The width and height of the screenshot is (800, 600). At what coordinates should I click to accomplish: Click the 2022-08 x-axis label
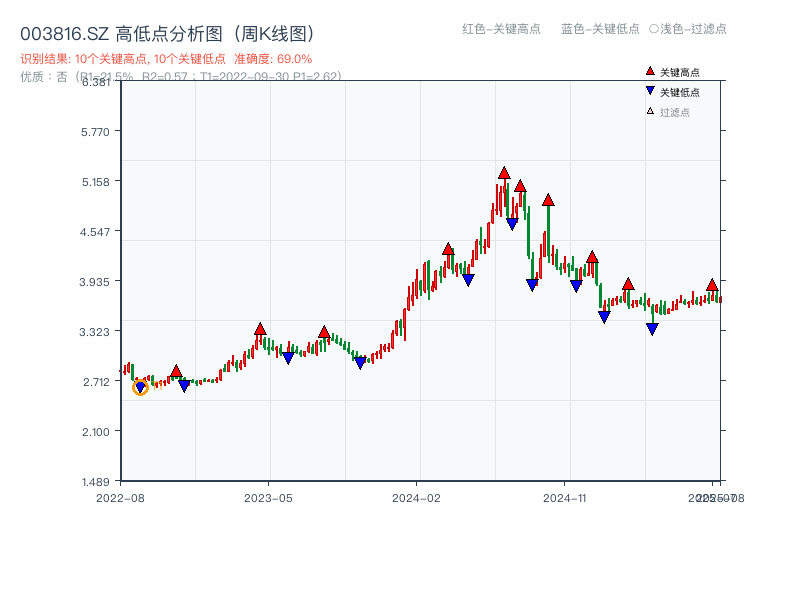coord(120,498)
